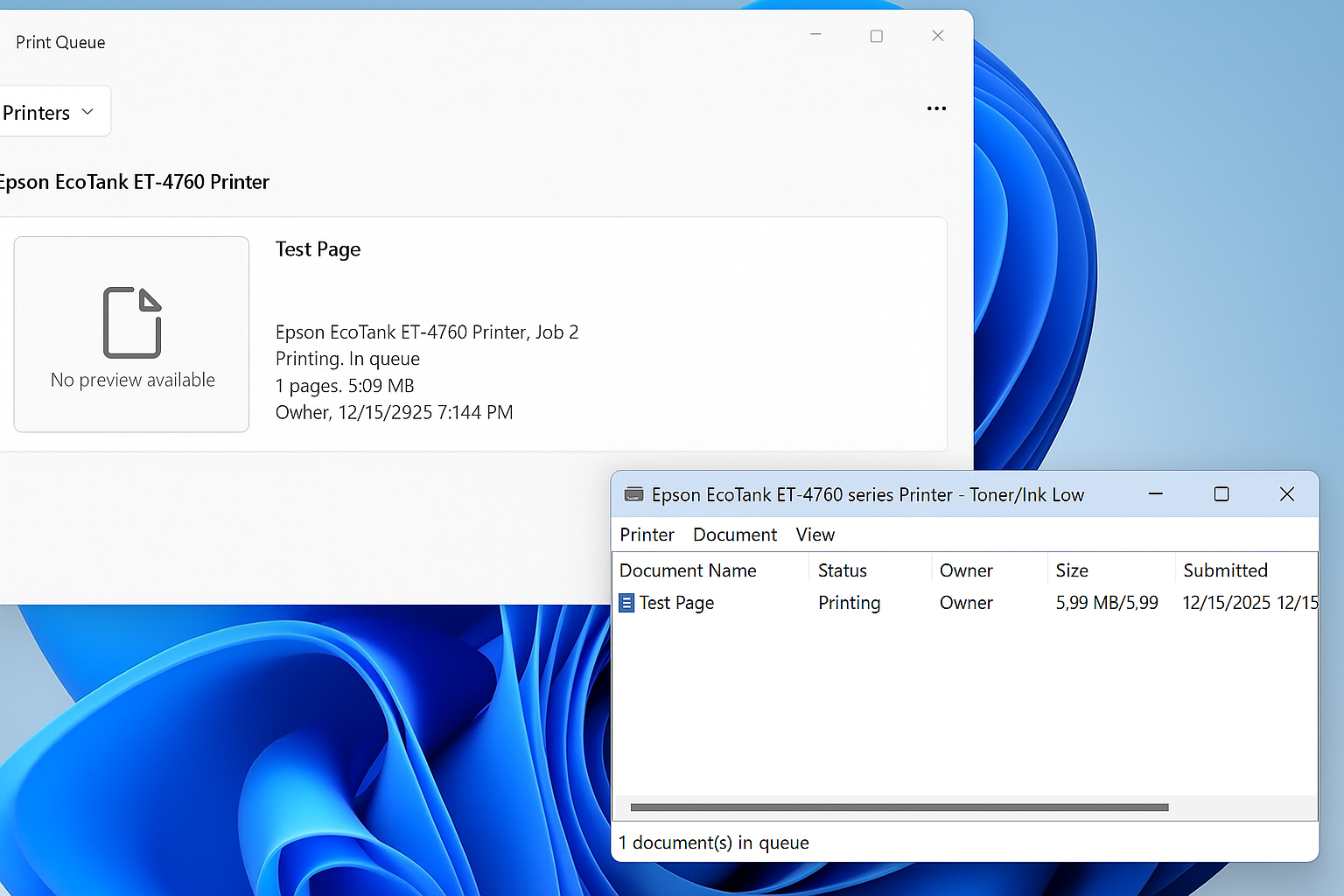The width and height of the screenshot is (1344, 896).
Task: Click the Test Page document icon in the list
Action: pos(626,603)
